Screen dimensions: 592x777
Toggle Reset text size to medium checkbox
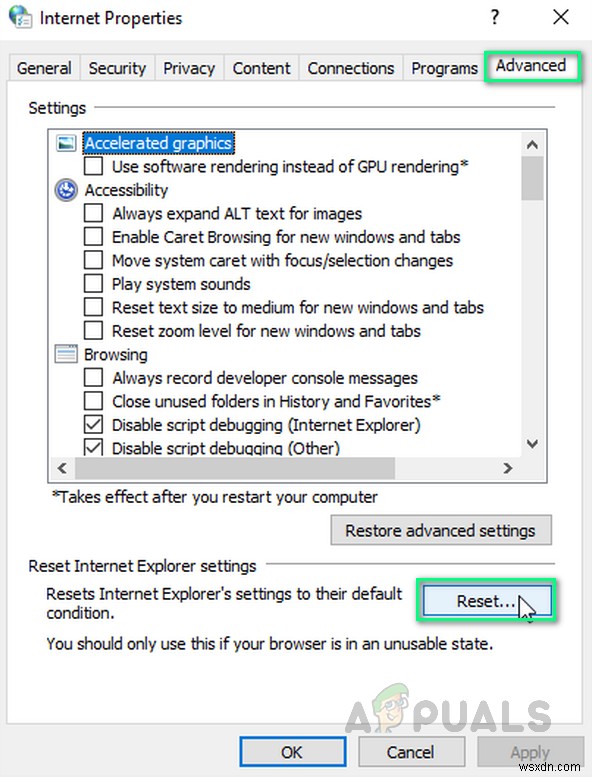[x=93, y=307]
